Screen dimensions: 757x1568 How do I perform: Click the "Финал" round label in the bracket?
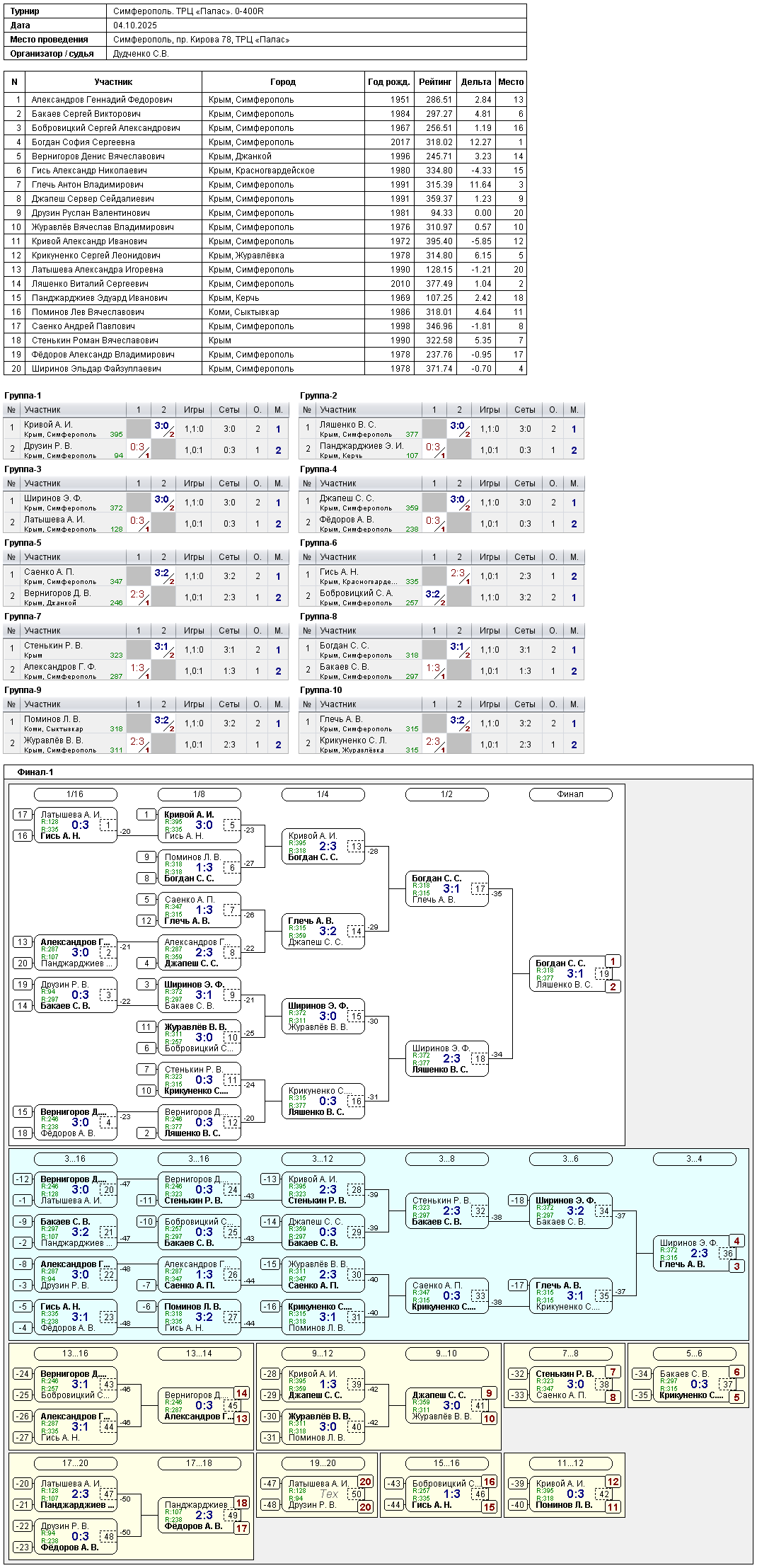(x=570, y=794)
